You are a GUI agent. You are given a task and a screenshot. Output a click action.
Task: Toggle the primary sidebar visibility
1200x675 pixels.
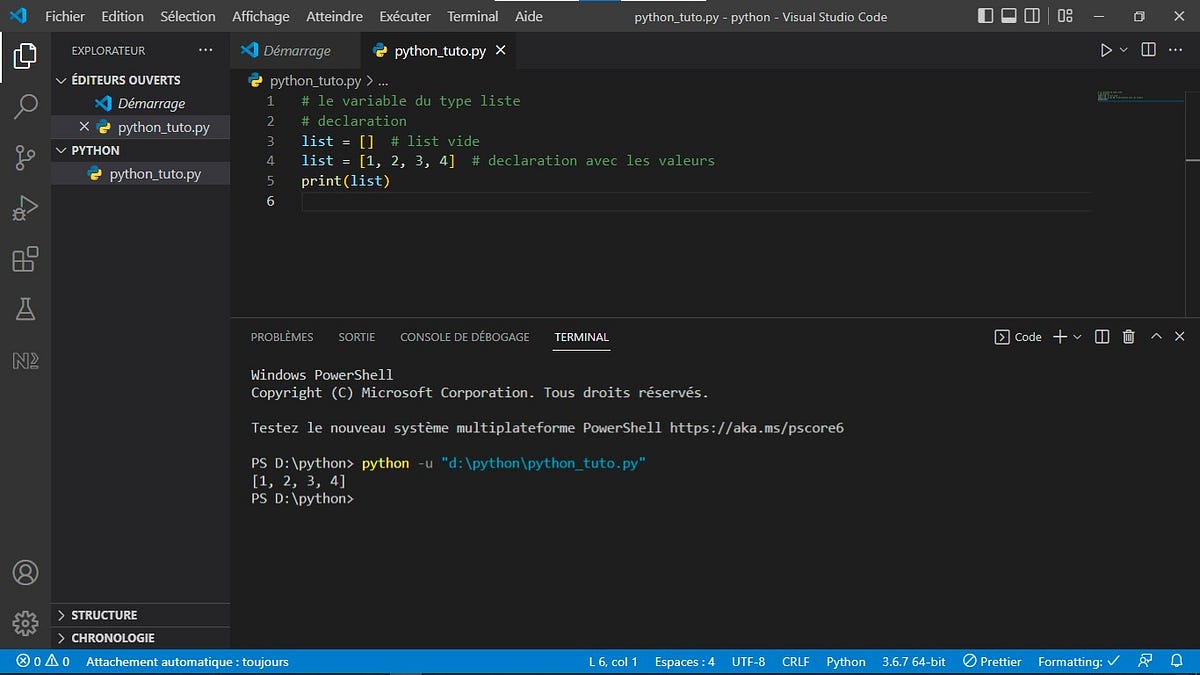(x=985, y=16)
